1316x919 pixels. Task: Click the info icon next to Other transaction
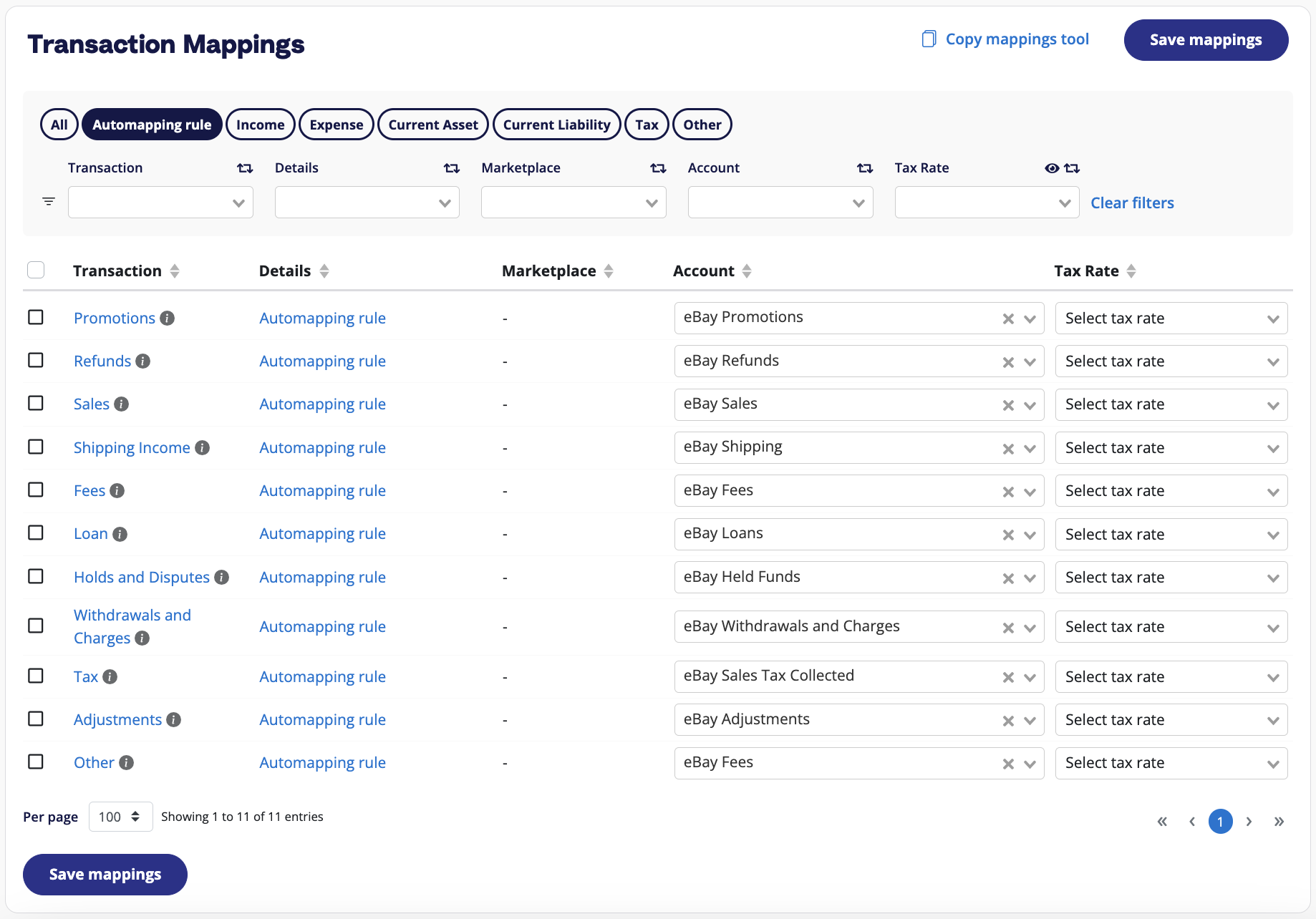[x=126, y=762]
